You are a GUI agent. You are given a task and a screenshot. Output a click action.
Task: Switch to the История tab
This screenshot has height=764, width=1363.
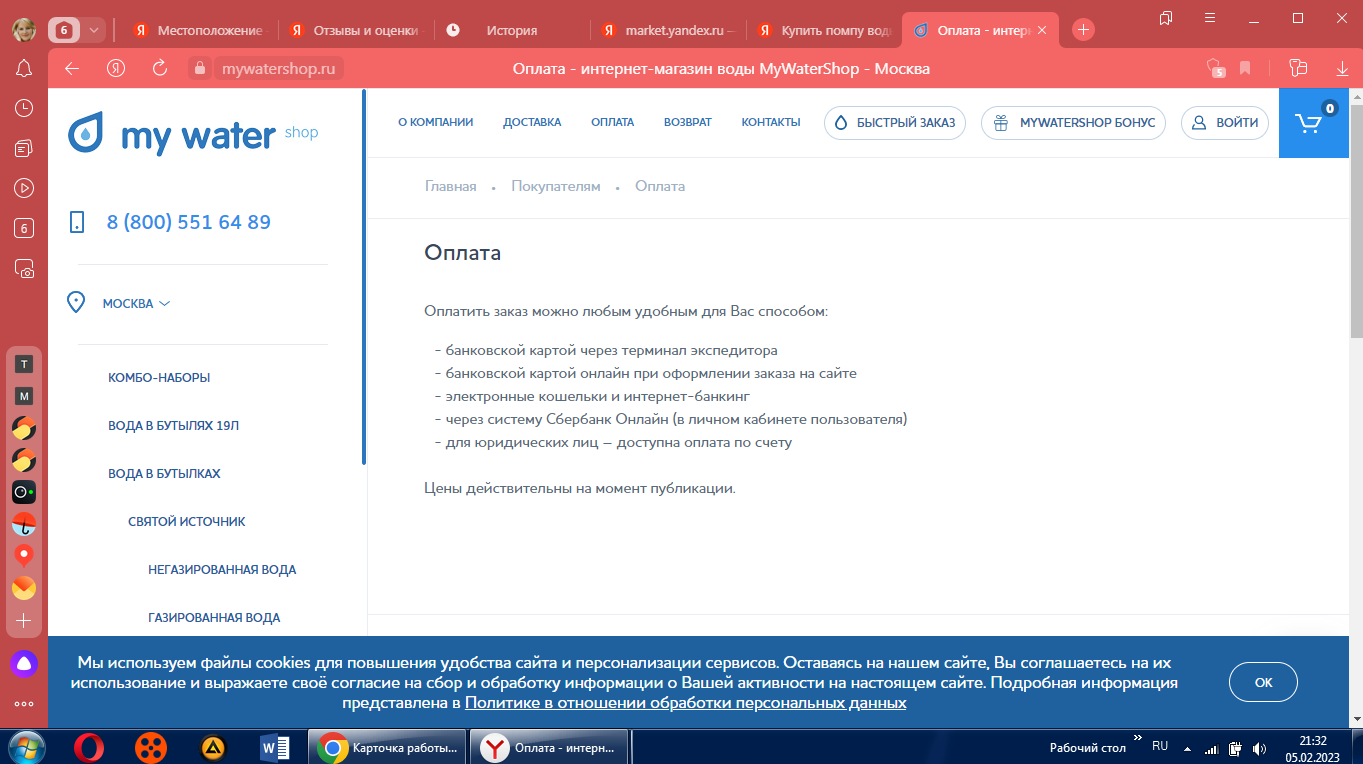point(511,30)
